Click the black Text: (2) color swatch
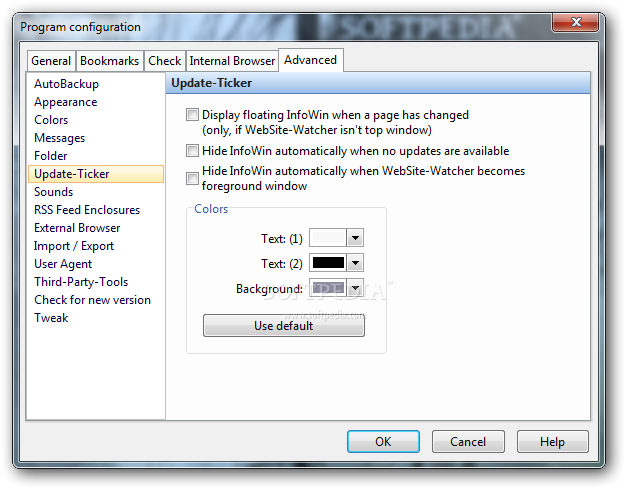The height and width of the screenshot is (489, 626). (x=328, y=263)
